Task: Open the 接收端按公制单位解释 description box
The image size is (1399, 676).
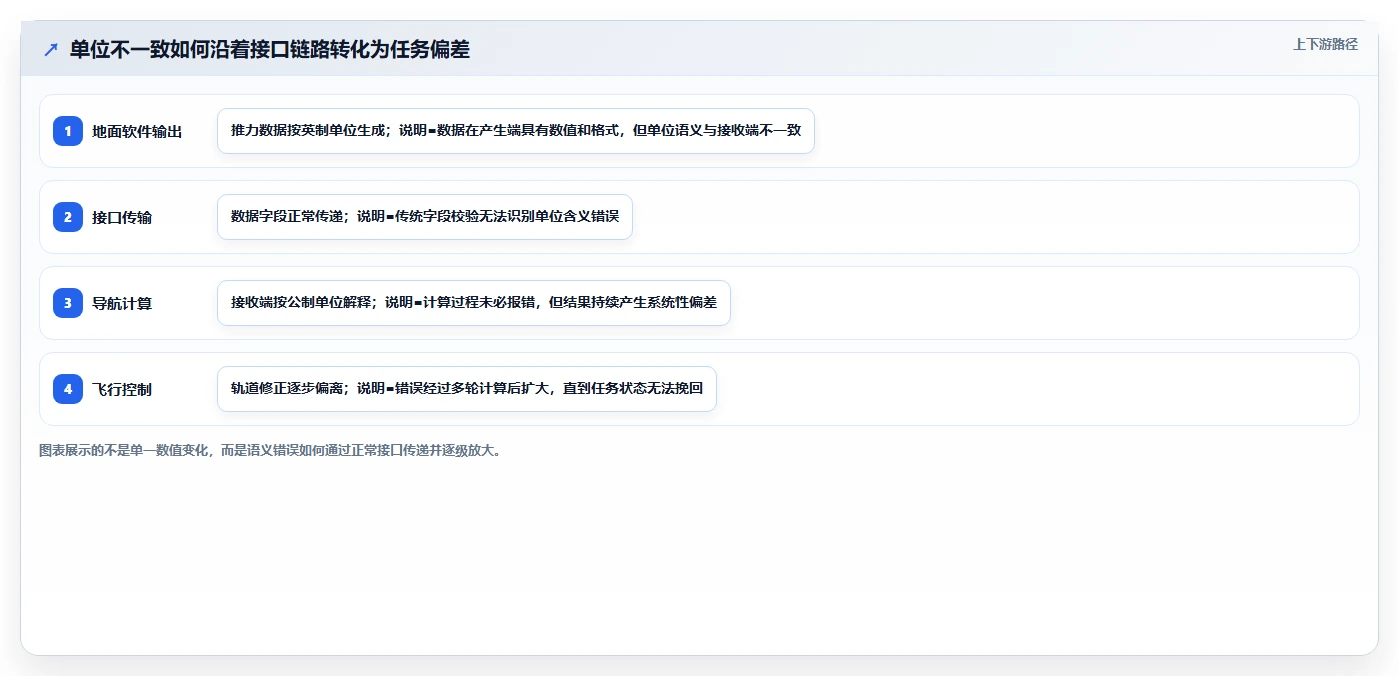Action: pyautogui.click(x=474, y=303)
